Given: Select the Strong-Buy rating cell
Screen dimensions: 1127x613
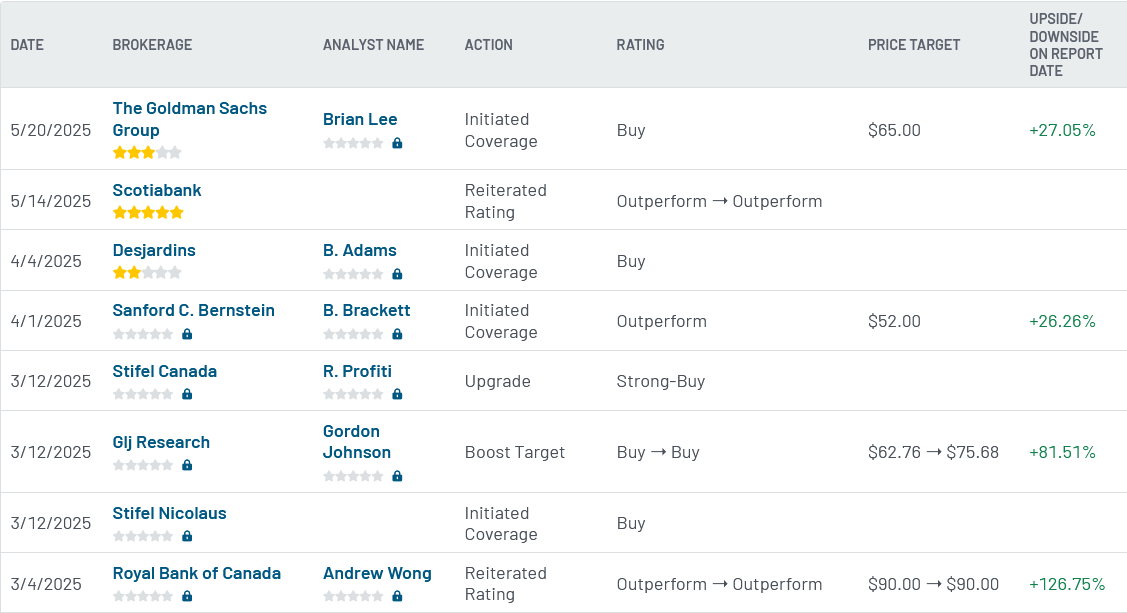Looking at the screenshot, I should (x=661, y=382).
